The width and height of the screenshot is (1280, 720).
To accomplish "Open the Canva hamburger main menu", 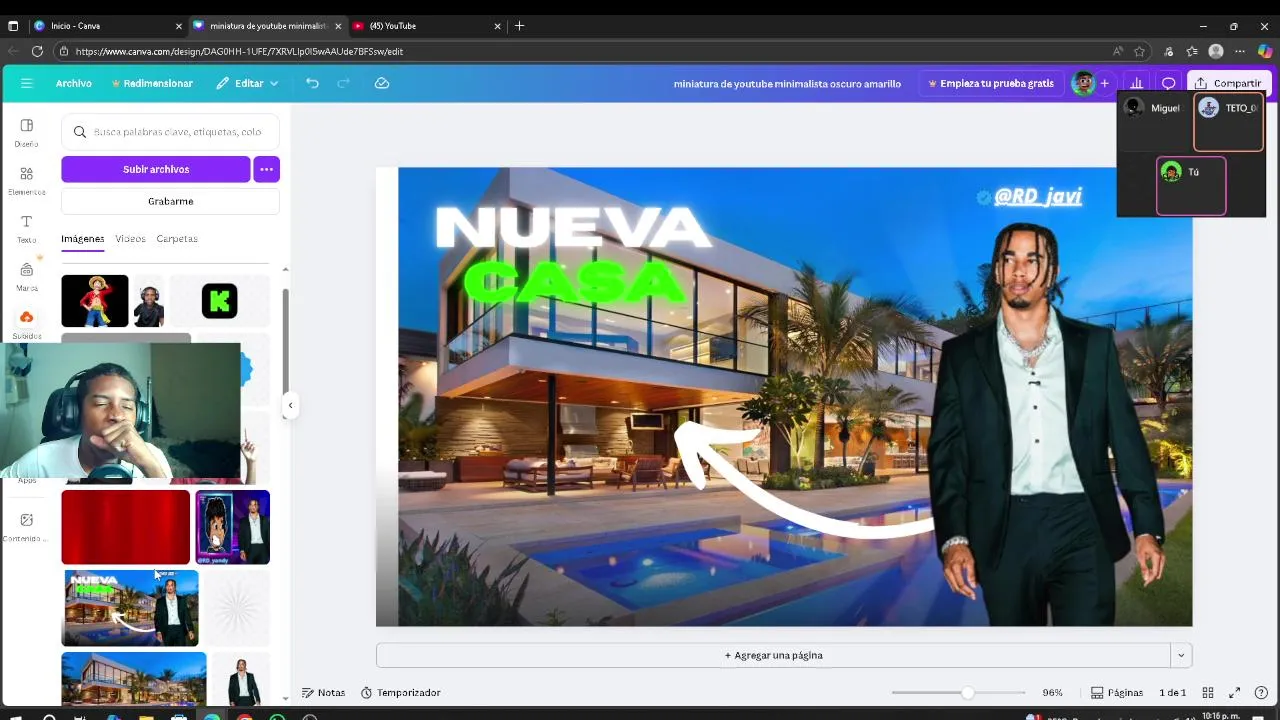I will (27, 83).
